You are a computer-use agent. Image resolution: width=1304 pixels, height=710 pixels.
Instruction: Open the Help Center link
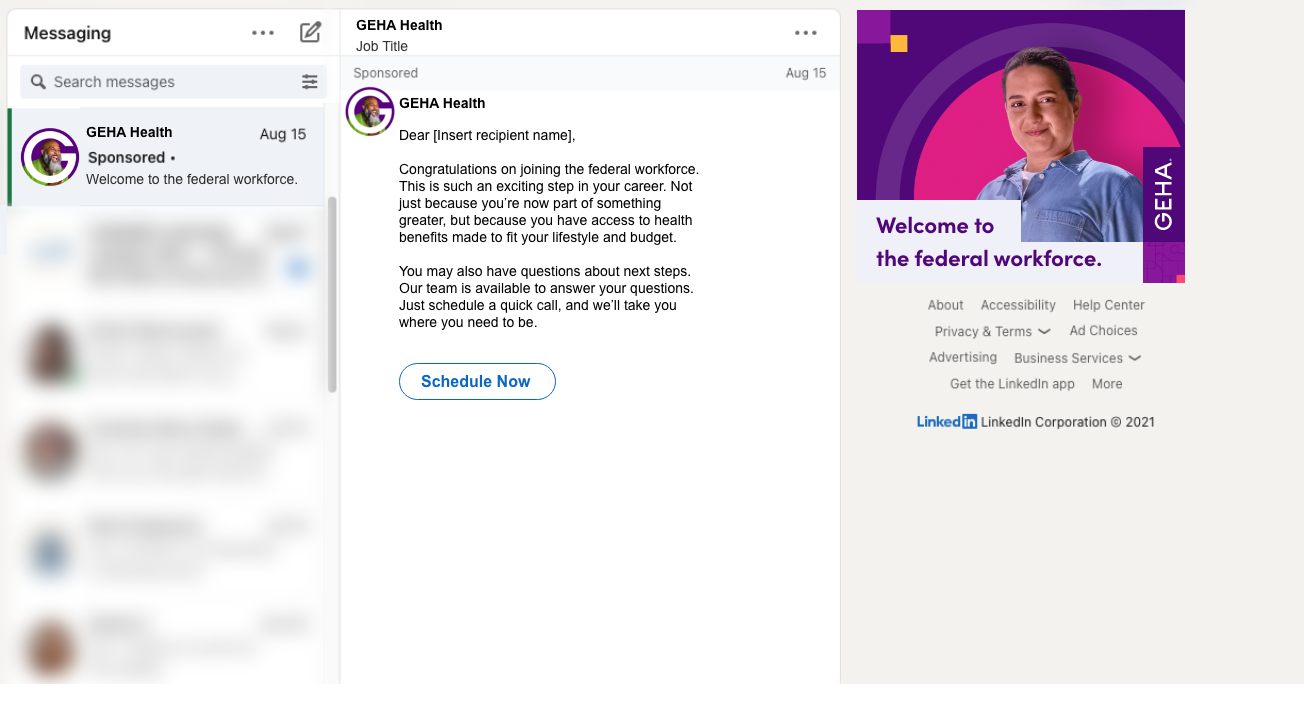click(1108, 305)
